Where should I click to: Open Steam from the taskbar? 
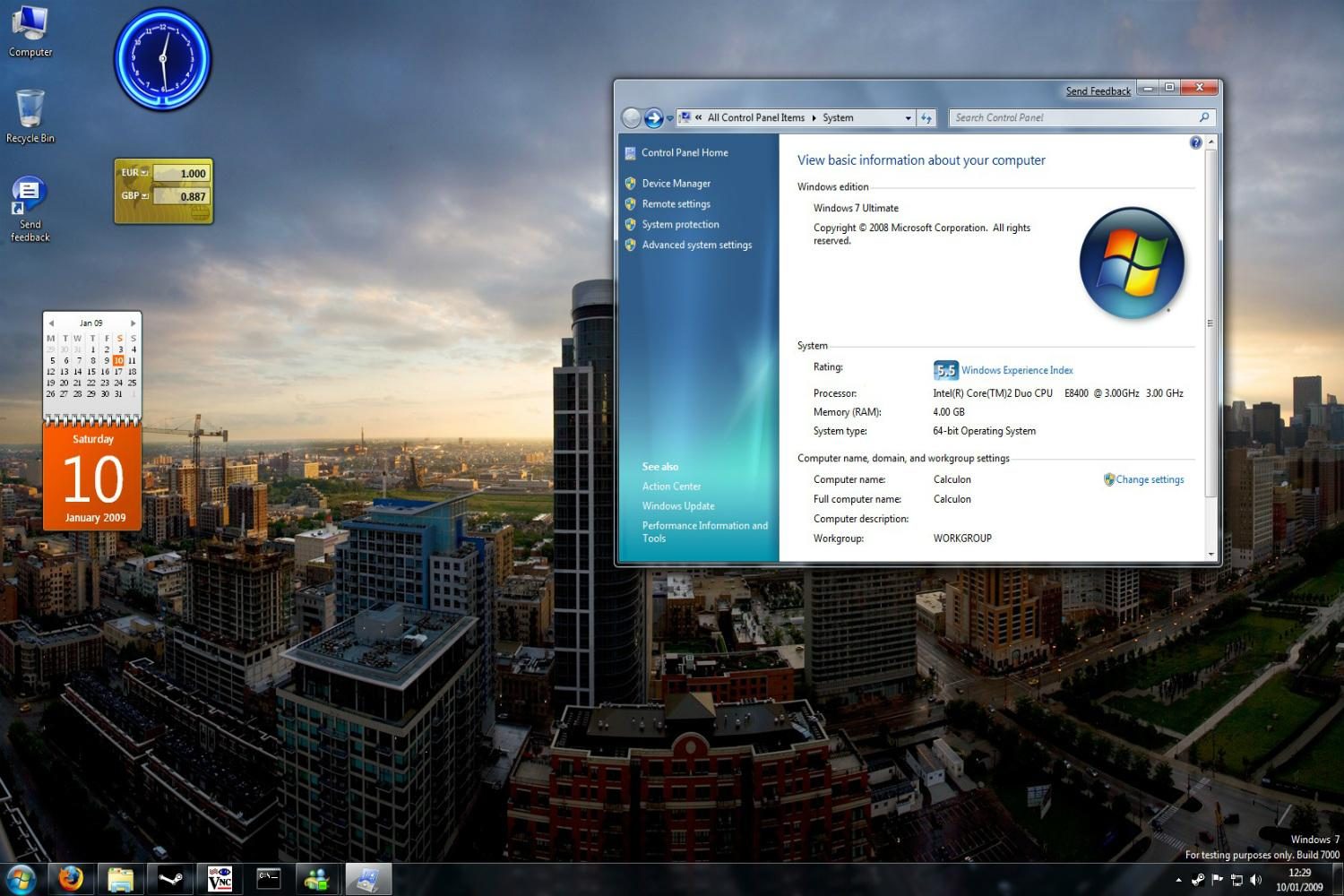click(x=170, y=879)
